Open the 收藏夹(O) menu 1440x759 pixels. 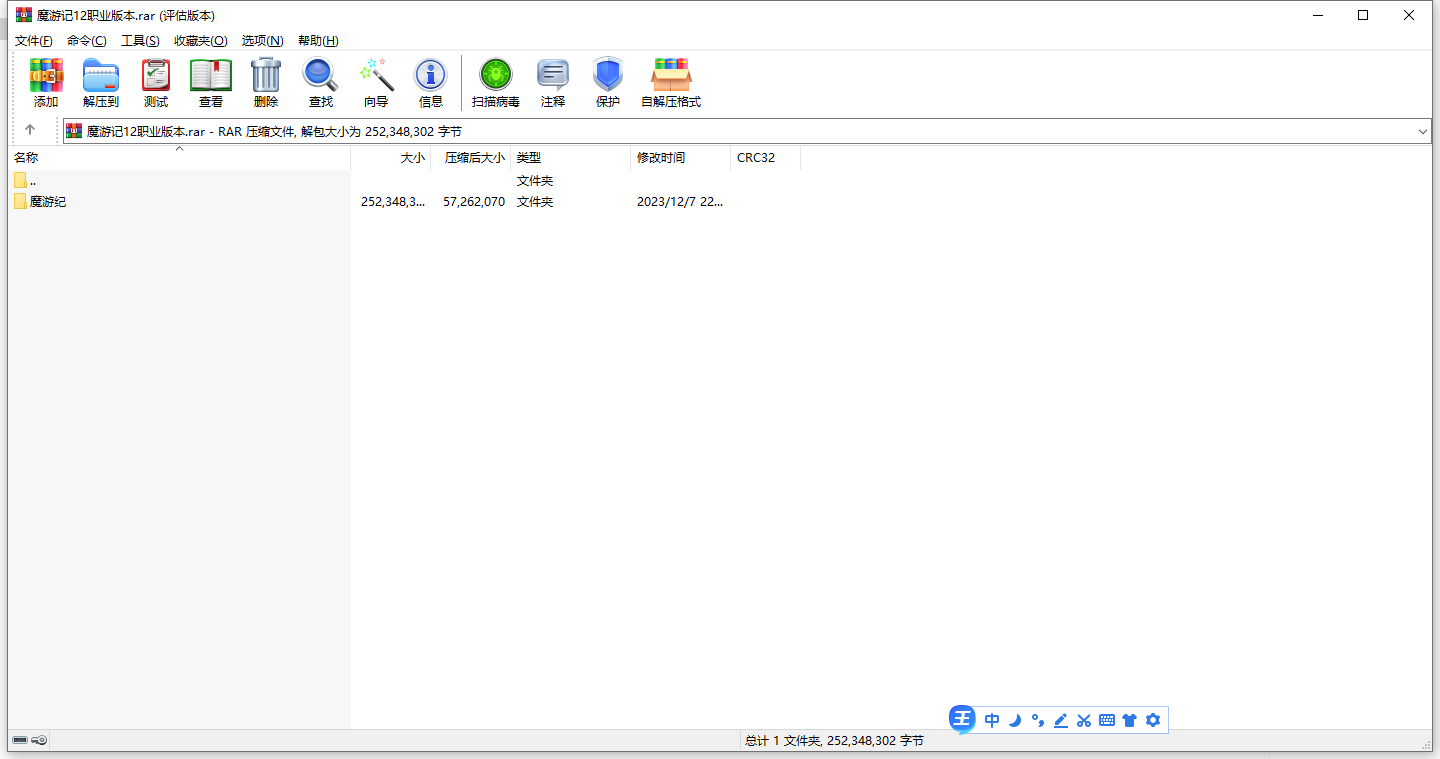click(x=200, y=41)
